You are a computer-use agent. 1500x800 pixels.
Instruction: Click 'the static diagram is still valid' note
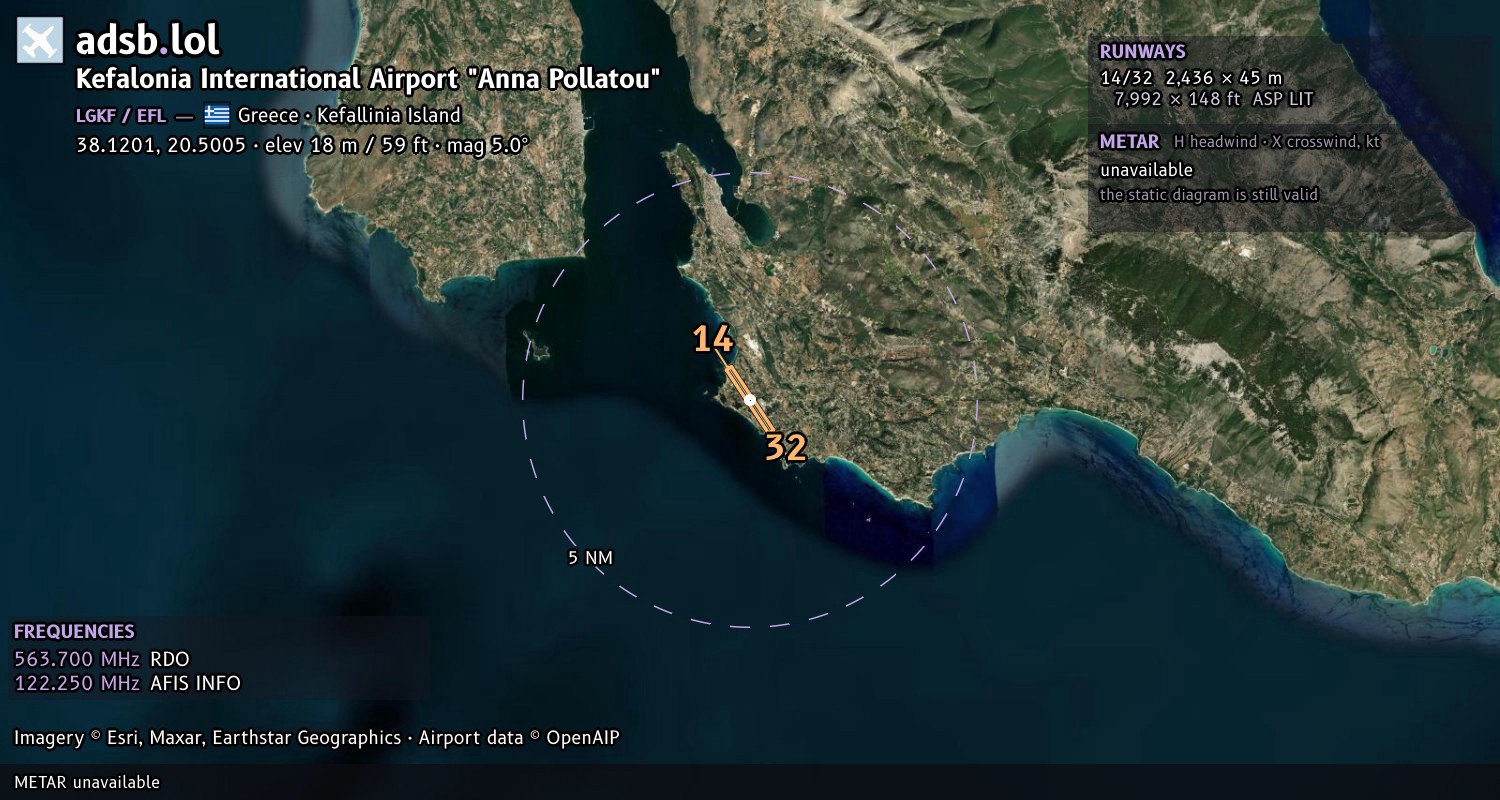[x=1209, y=195]
